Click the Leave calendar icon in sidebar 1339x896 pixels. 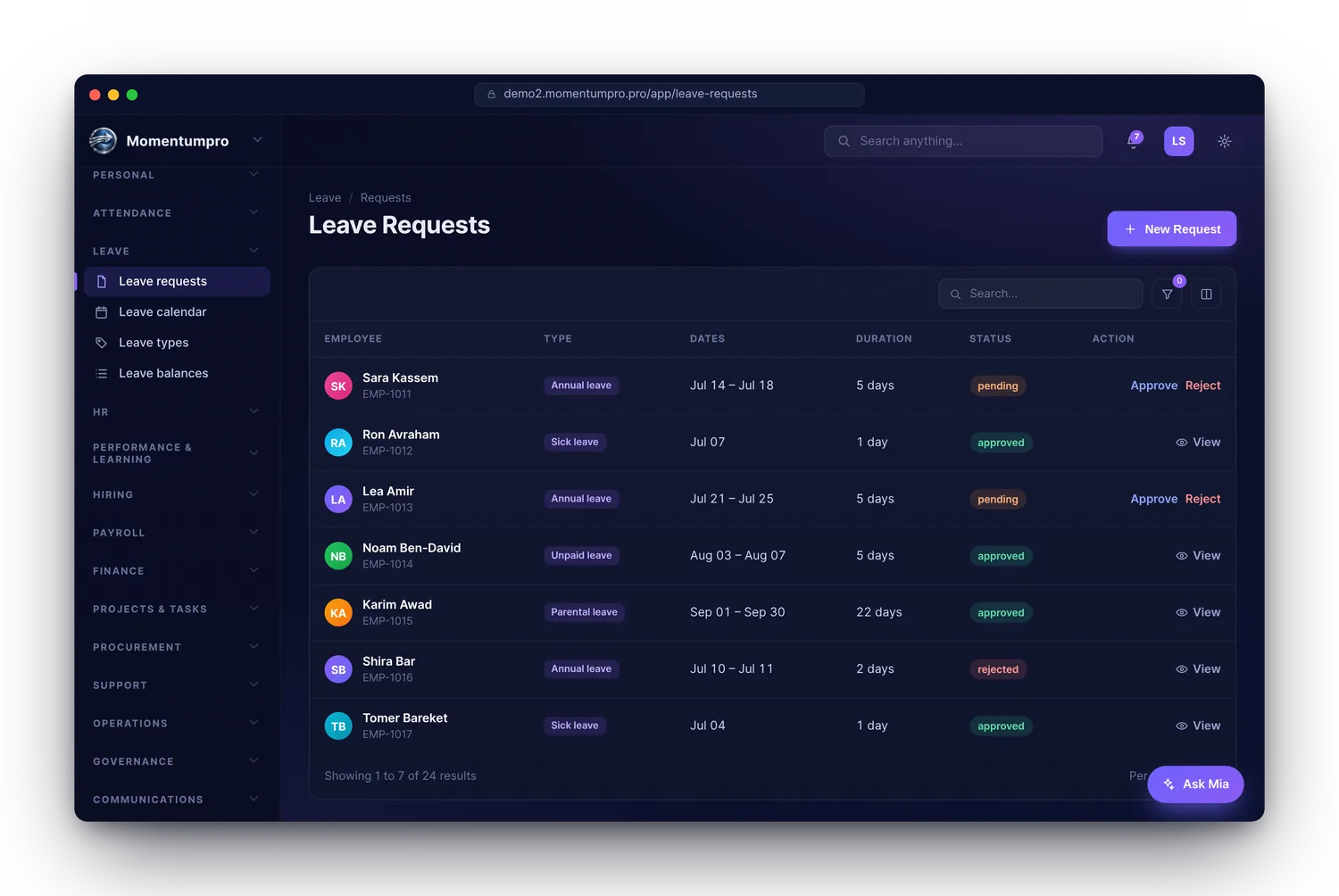pyautogui.click(x=102, y=312)
